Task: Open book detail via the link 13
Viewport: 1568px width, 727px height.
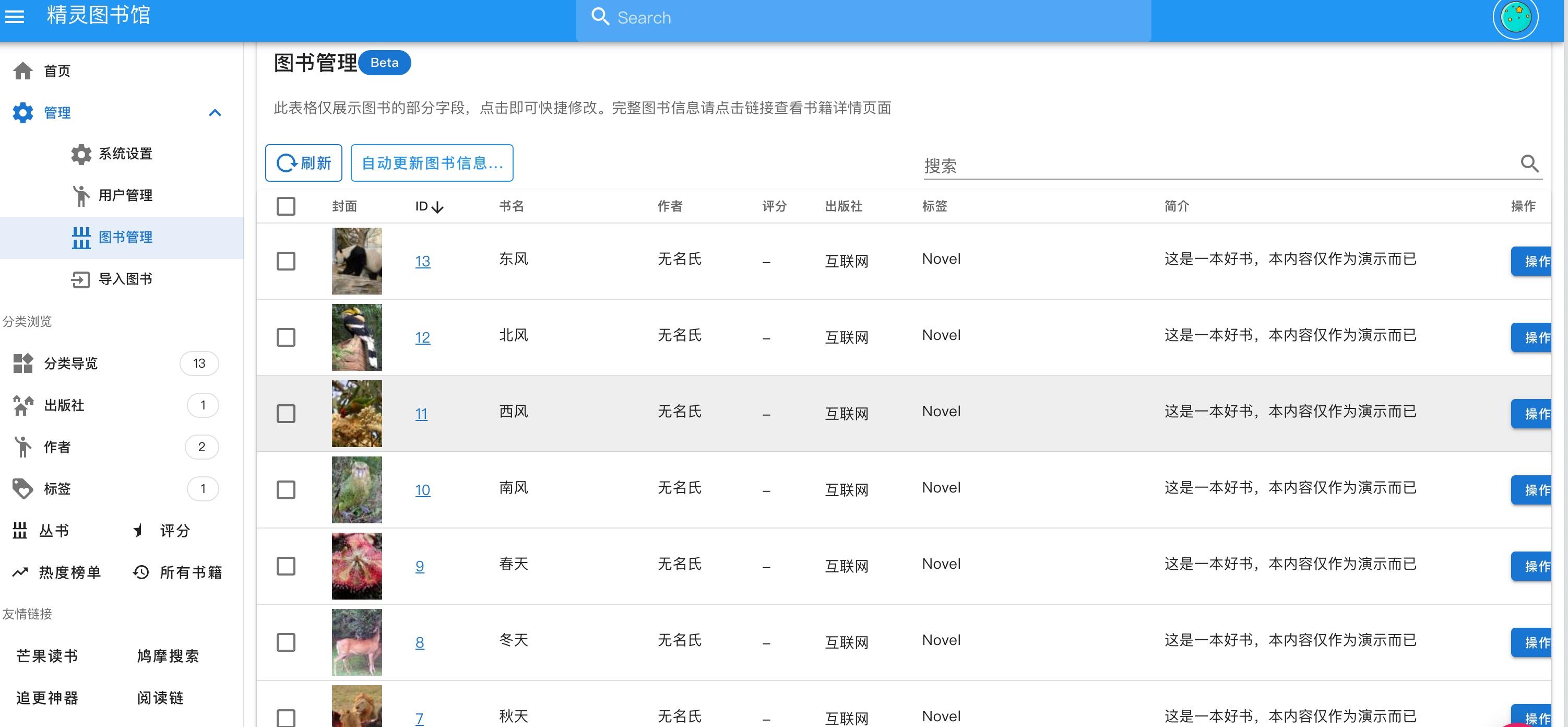Action: point(422,261)
